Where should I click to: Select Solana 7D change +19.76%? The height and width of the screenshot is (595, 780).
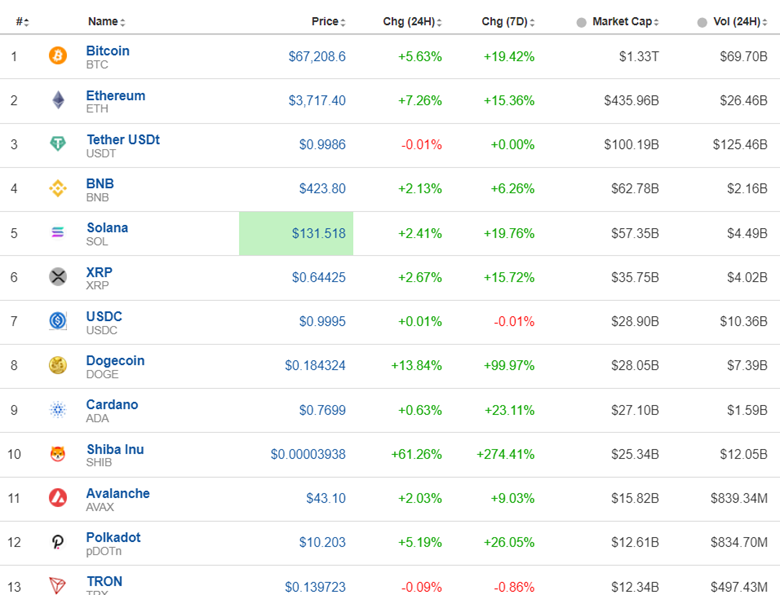point(509,233)
